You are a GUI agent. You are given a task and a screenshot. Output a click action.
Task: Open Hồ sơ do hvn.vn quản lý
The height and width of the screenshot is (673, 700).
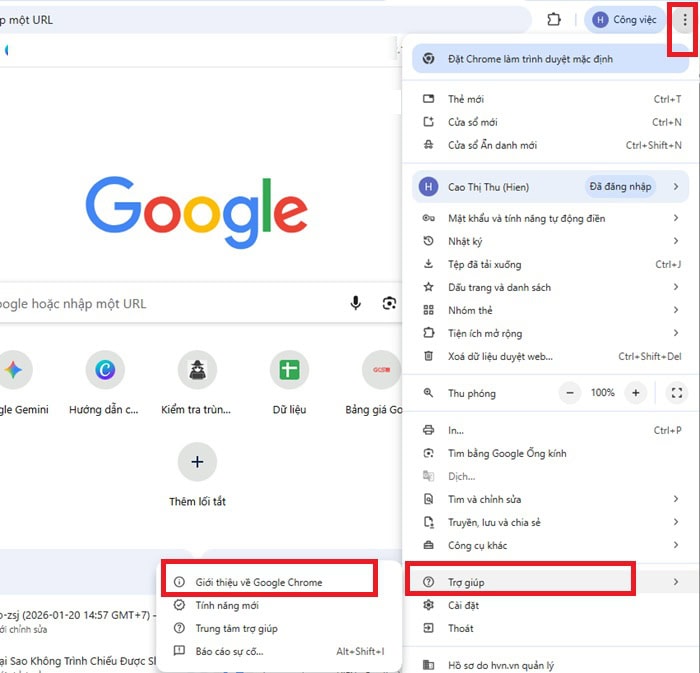point(551,665)
